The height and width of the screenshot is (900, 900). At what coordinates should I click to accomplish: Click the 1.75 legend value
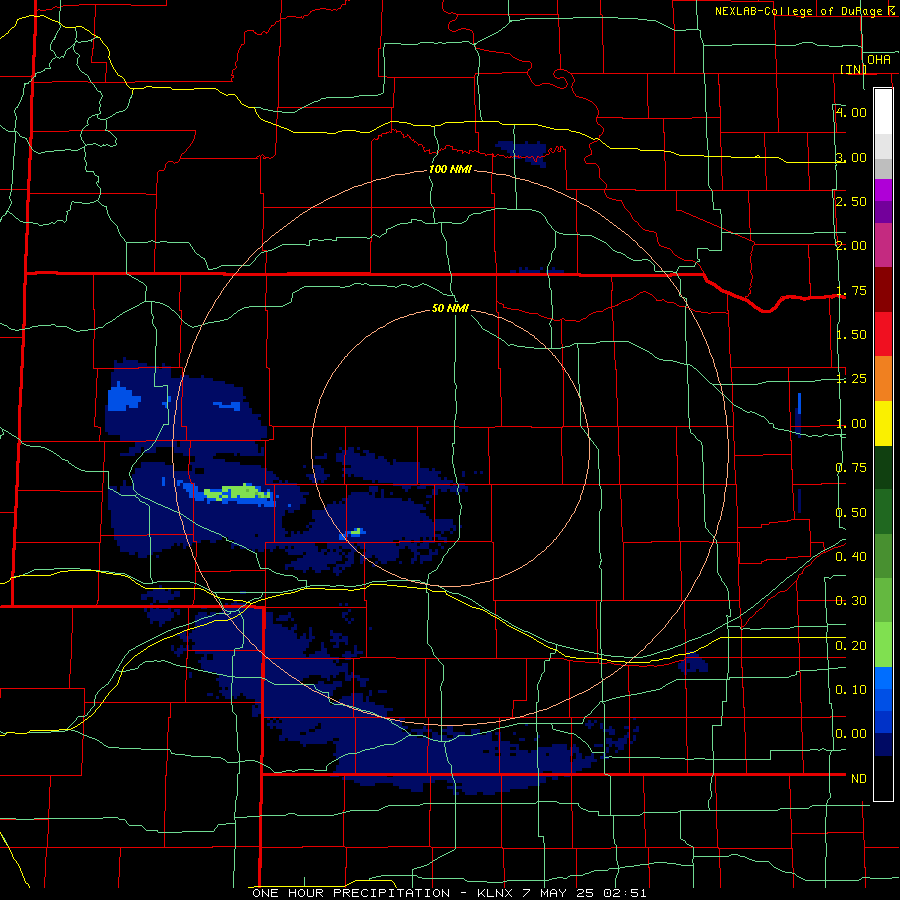(851, 290)
